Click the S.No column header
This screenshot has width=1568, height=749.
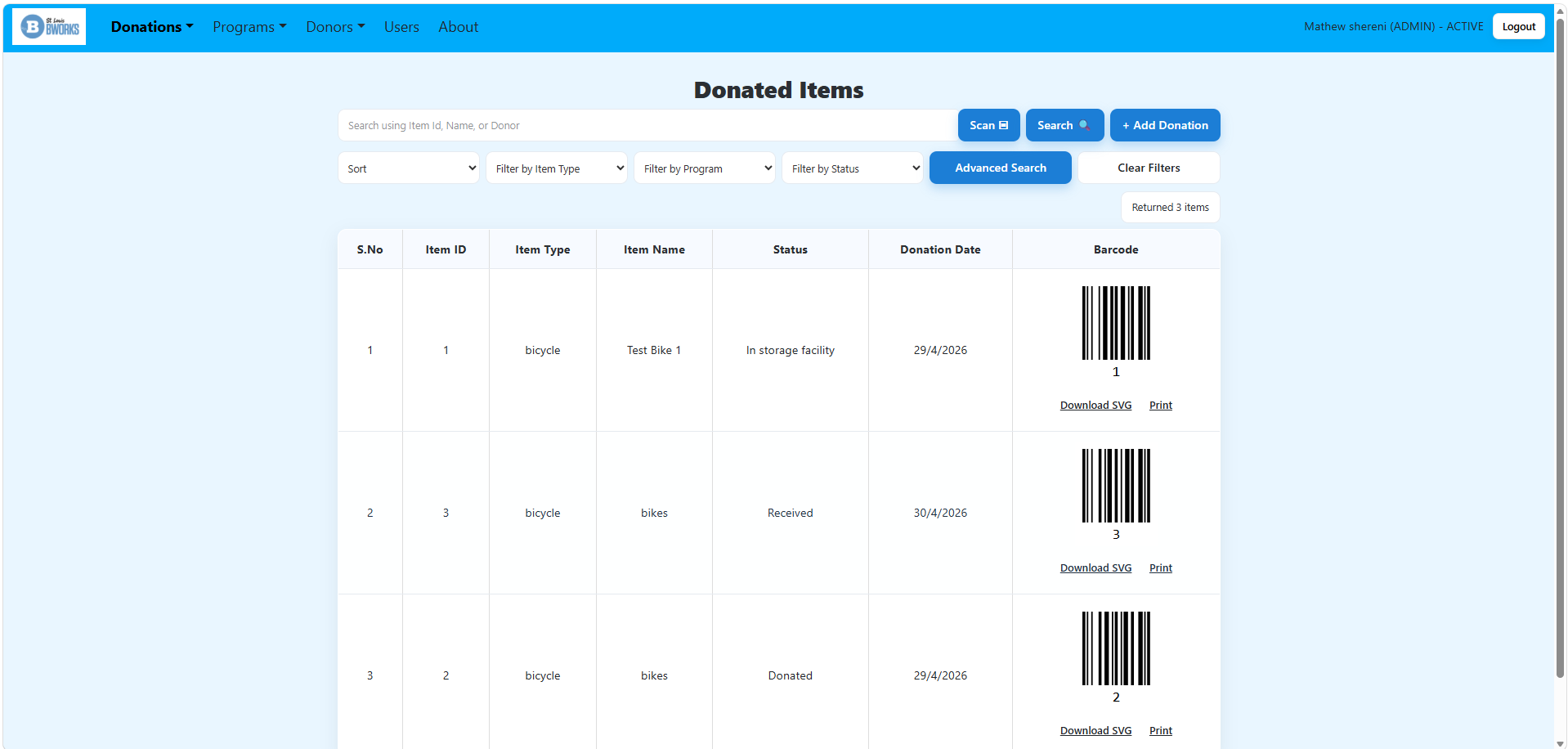(x=370, y=249)
